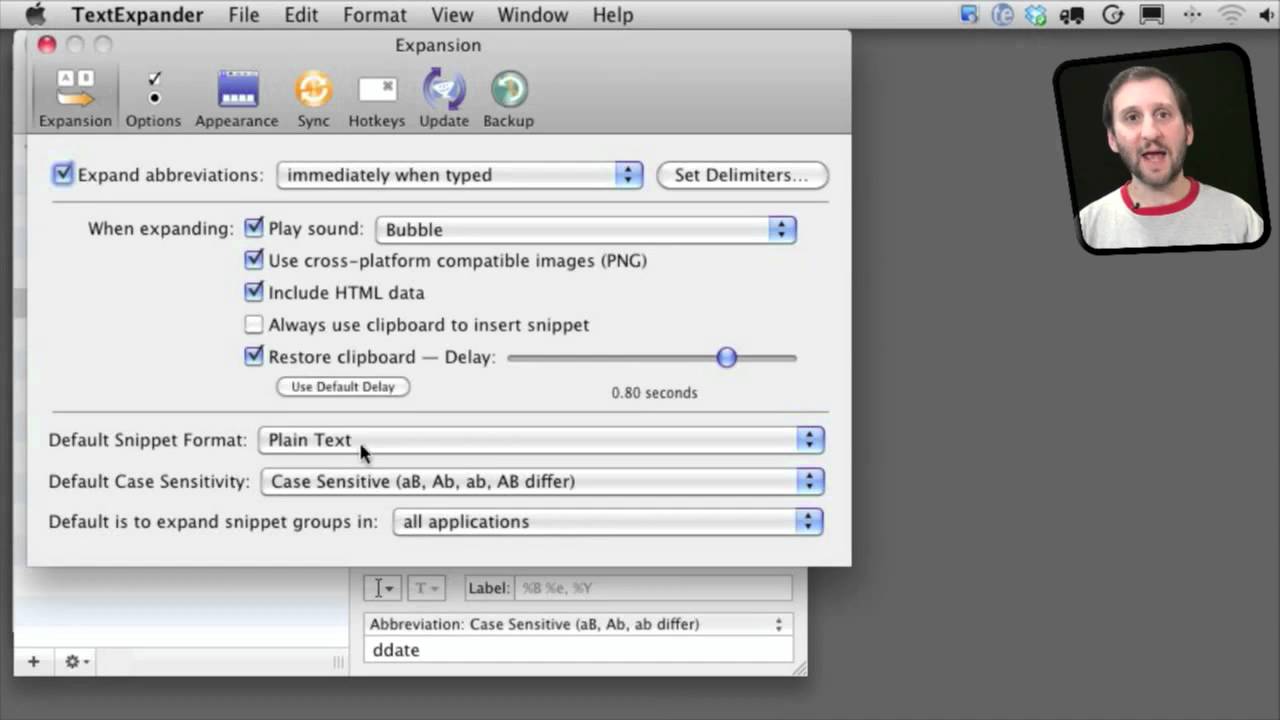The image size is (1280, 720).
Task: Click the truck icon in menu bar
Action: point(1074,15)
